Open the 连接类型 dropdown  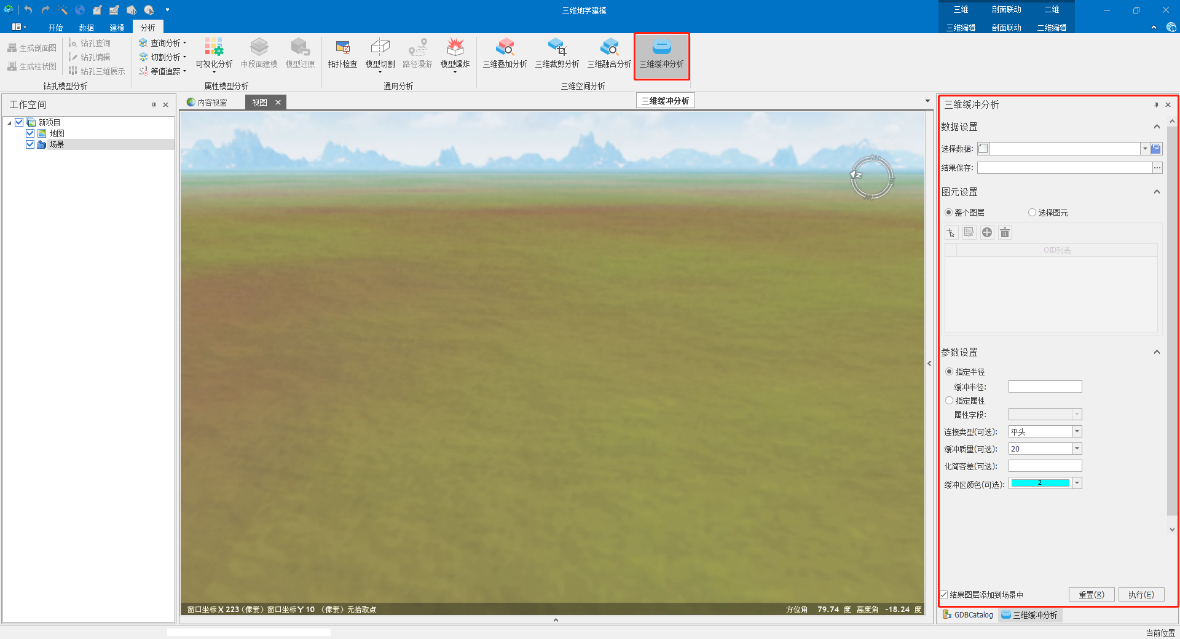[x=1076, y=432]
